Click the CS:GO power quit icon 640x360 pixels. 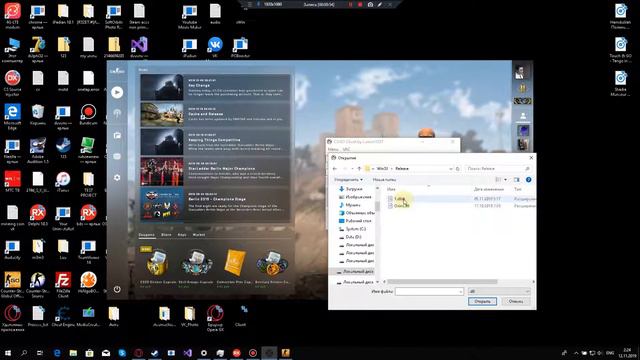117,289
